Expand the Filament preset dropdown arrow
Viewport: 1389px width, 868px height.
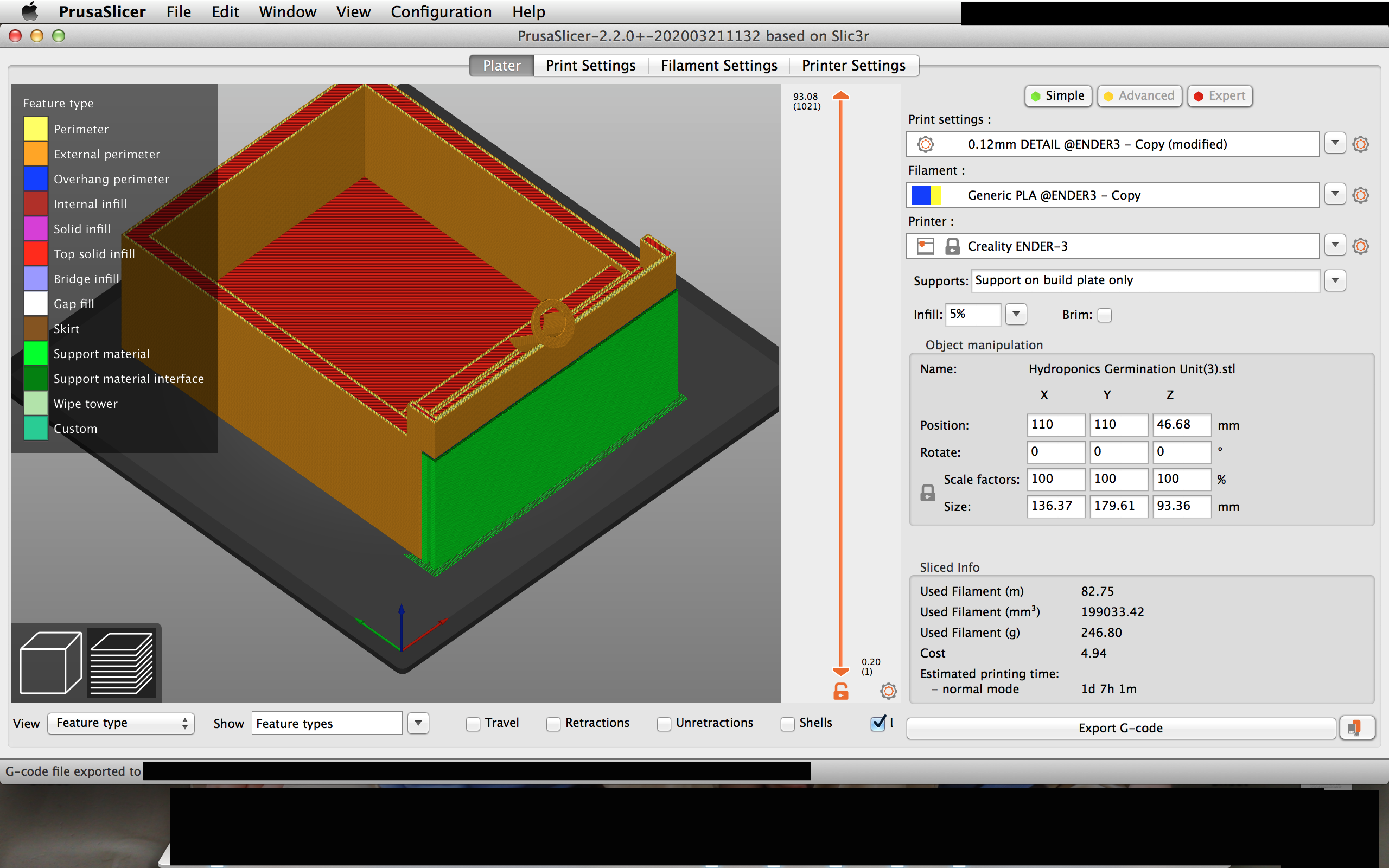click(1335, 194)
